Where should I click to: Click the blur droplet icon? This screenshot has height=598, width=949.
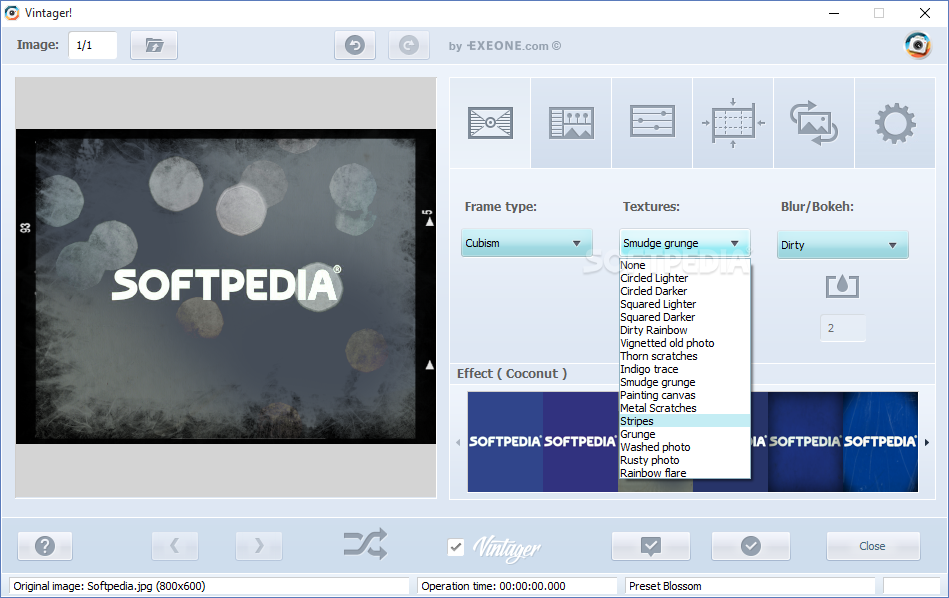pyautogui.click(x=842, y=286)
